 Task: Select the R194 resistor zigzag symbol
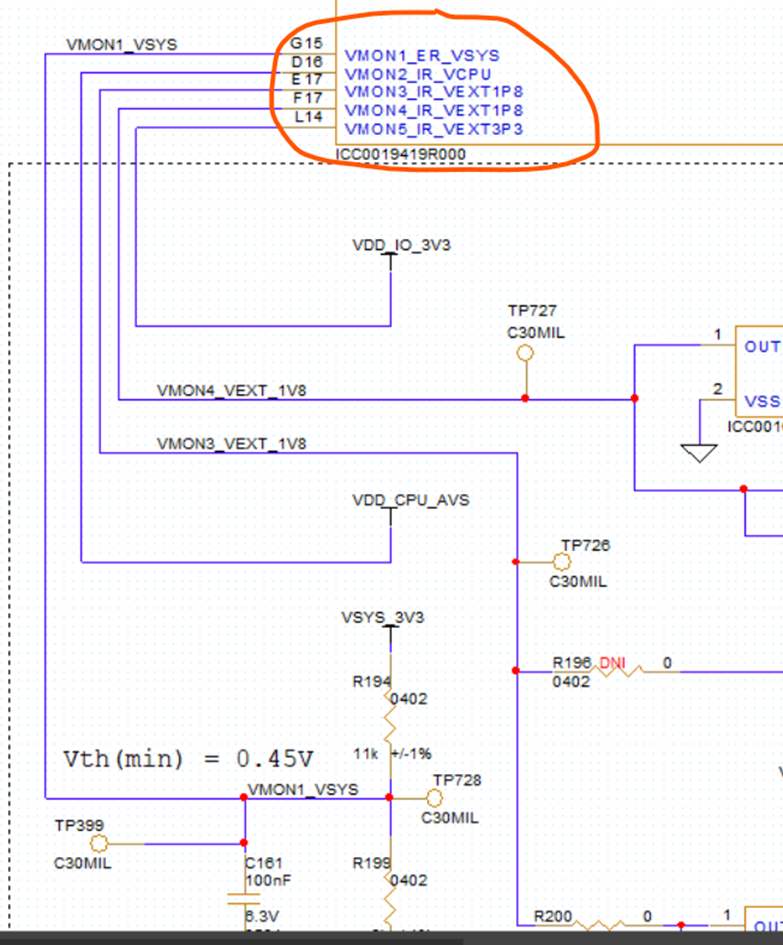390,714
